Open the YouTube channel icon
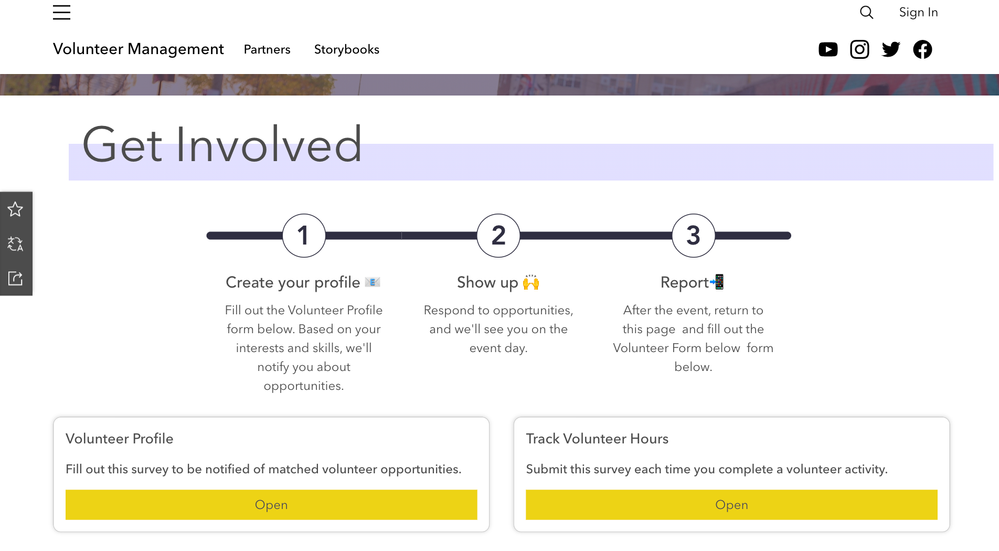Screen dimensions: 999x551 coord(828,49)
